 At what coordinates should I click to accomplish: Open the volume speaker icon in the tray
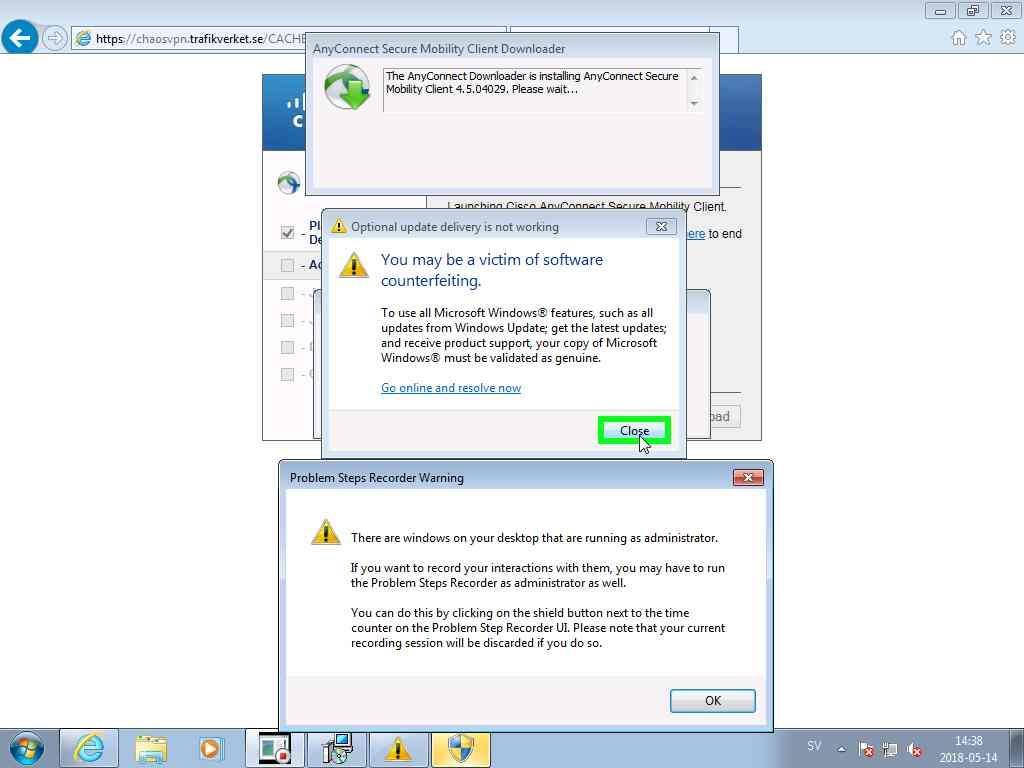click(x=915, y=750)
